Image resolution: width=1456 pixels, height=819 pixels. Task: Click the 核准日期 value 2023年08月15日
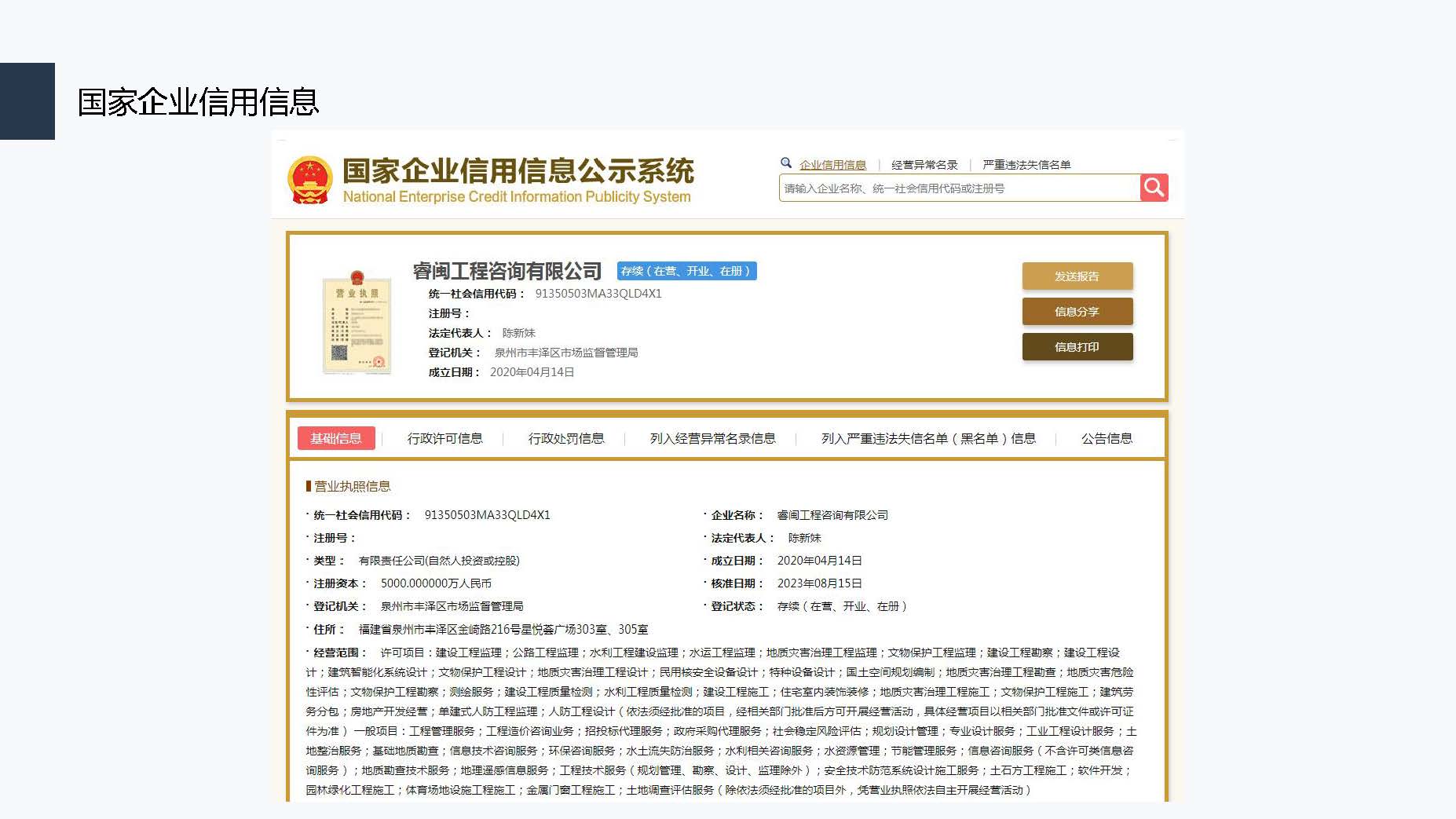(x=820, y=583)
